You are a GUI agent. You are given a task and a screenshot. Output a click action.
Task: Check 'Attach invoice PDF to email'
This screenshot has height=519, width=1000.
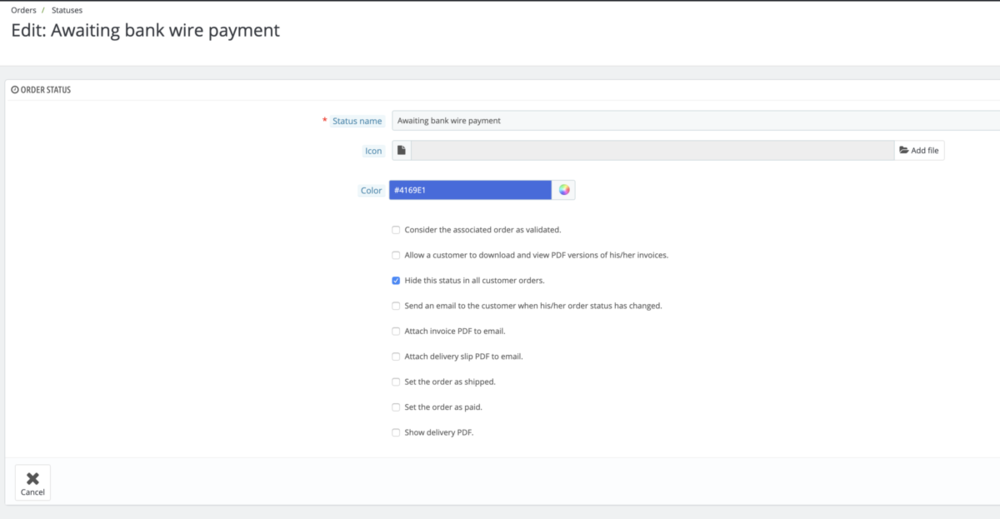(x=396, y=331)
